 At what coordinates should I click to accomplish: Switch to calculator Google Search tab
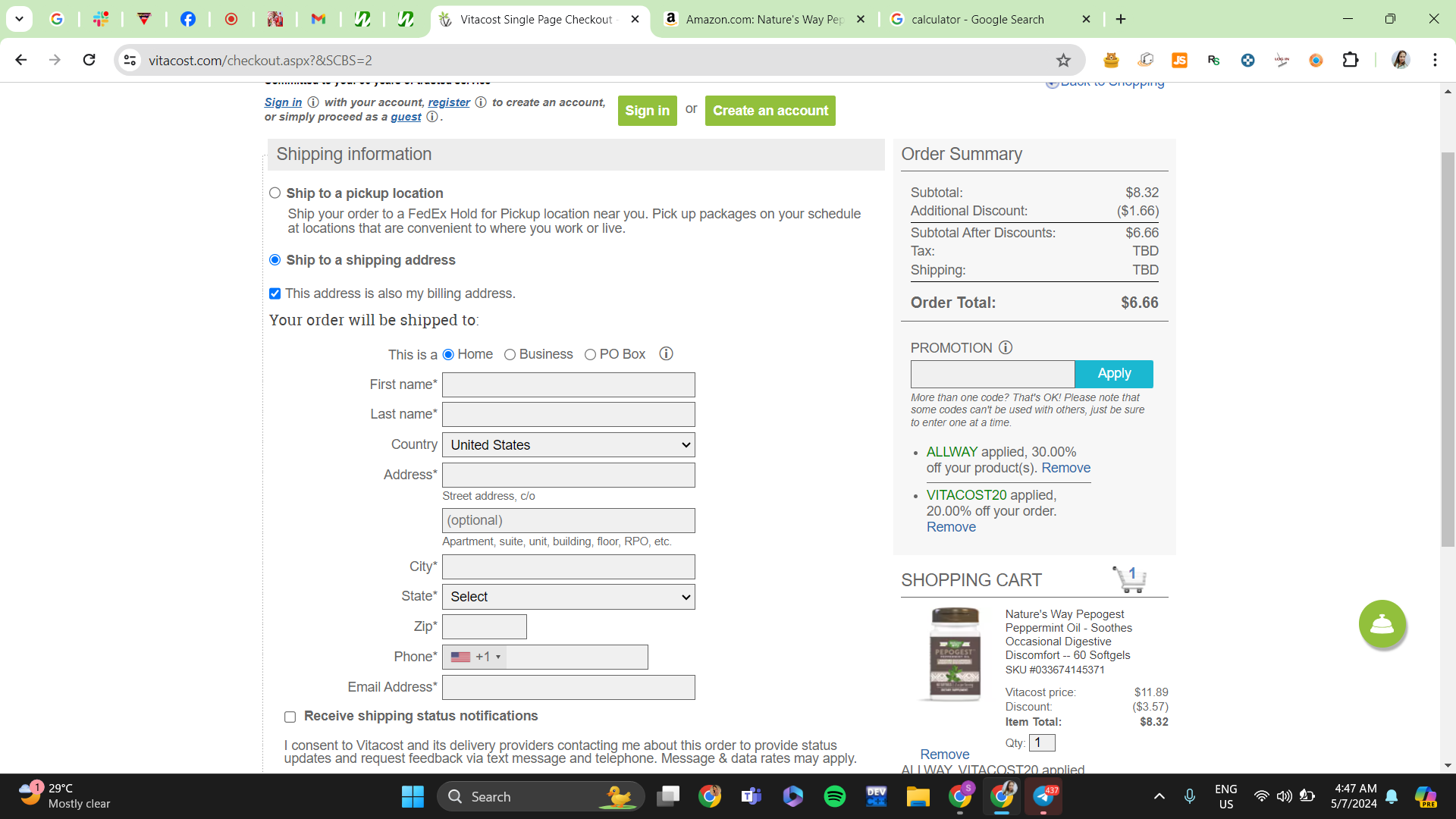coord(990,19)
